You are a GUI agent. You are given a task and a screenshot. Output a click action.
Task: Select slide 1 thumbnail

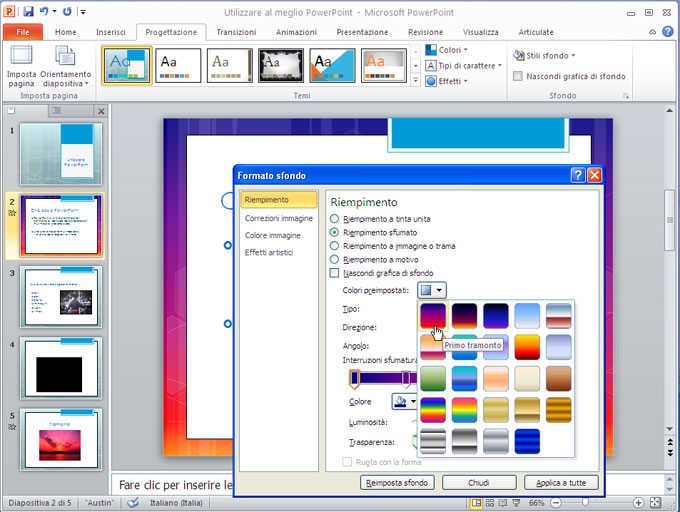(x=61, y=154)
